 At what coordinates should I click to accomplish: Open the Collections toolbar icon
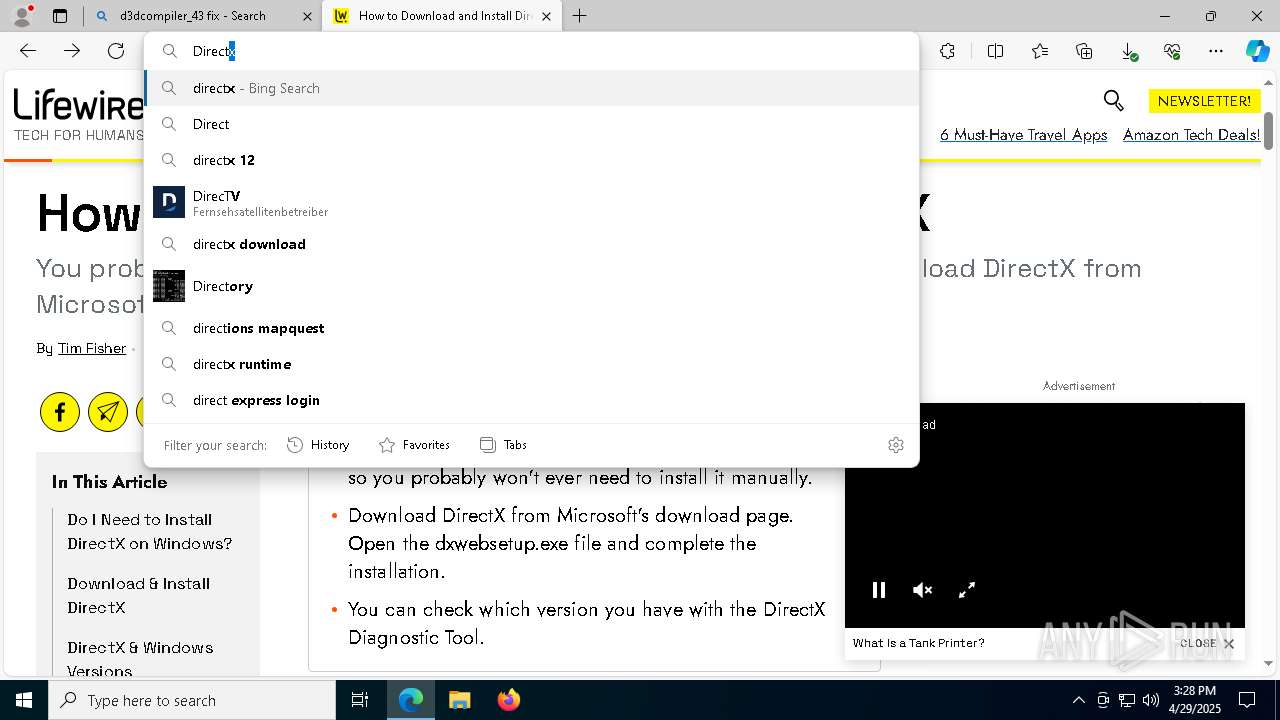pyautogui.click(x=1084, y=51)
